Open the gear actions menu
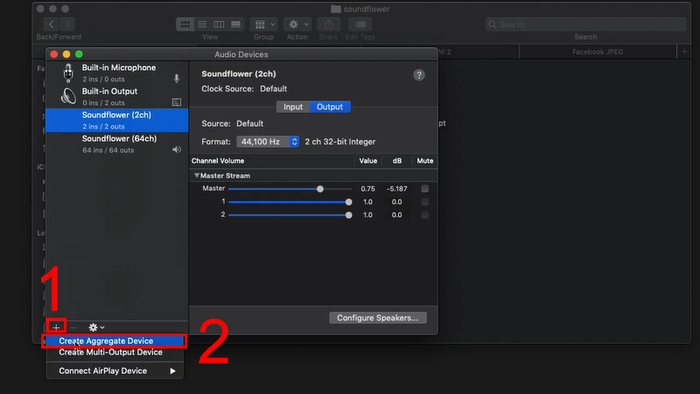700x394 pixels. 96,327
